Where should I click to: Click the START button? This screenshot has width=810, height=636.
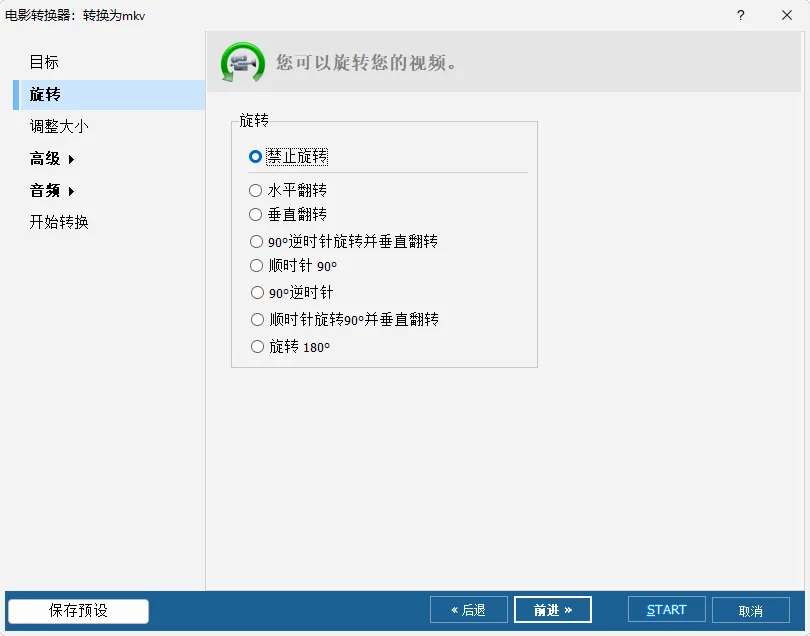click(666, 610)
